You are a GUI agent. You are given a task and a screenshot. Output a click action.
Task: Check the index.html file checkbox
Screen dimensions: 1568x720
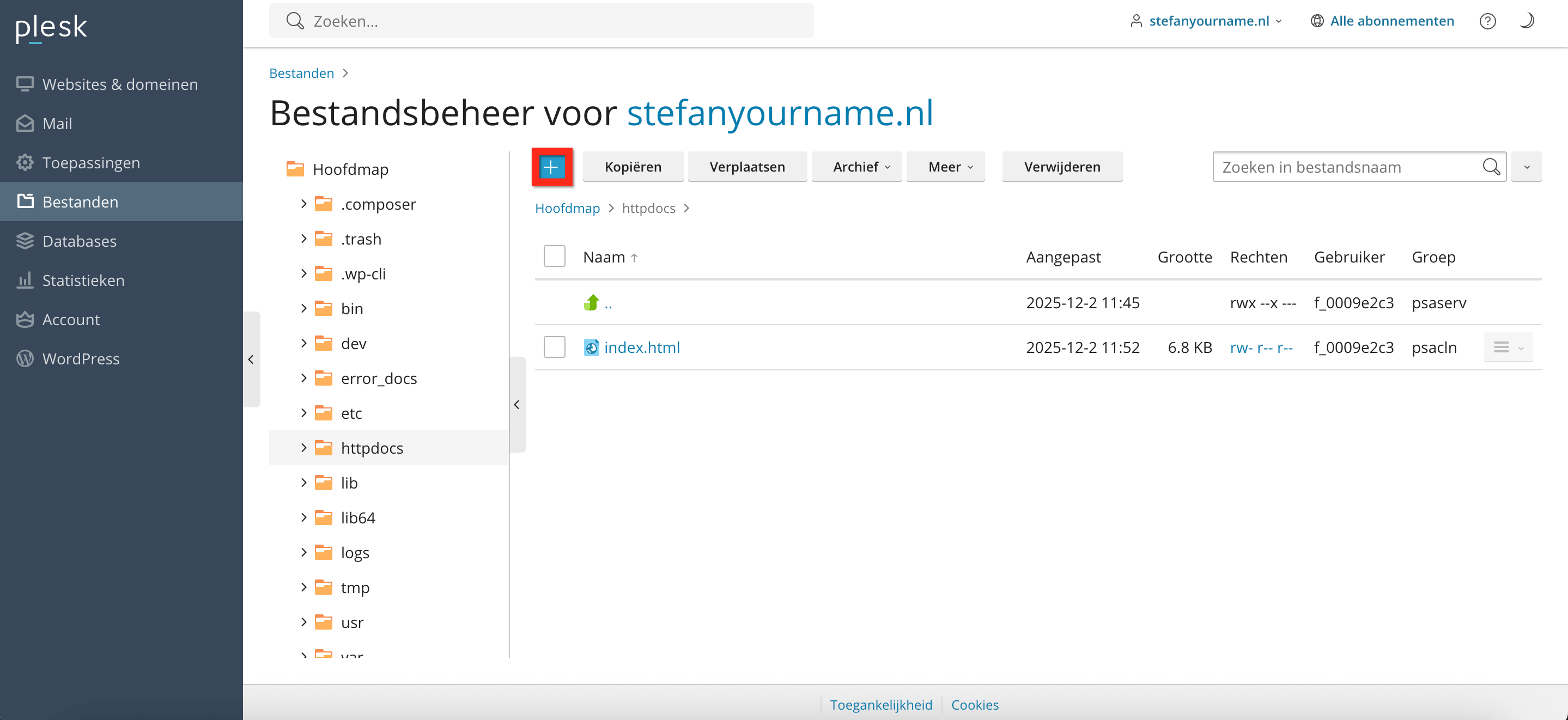(x=554, y=347)
